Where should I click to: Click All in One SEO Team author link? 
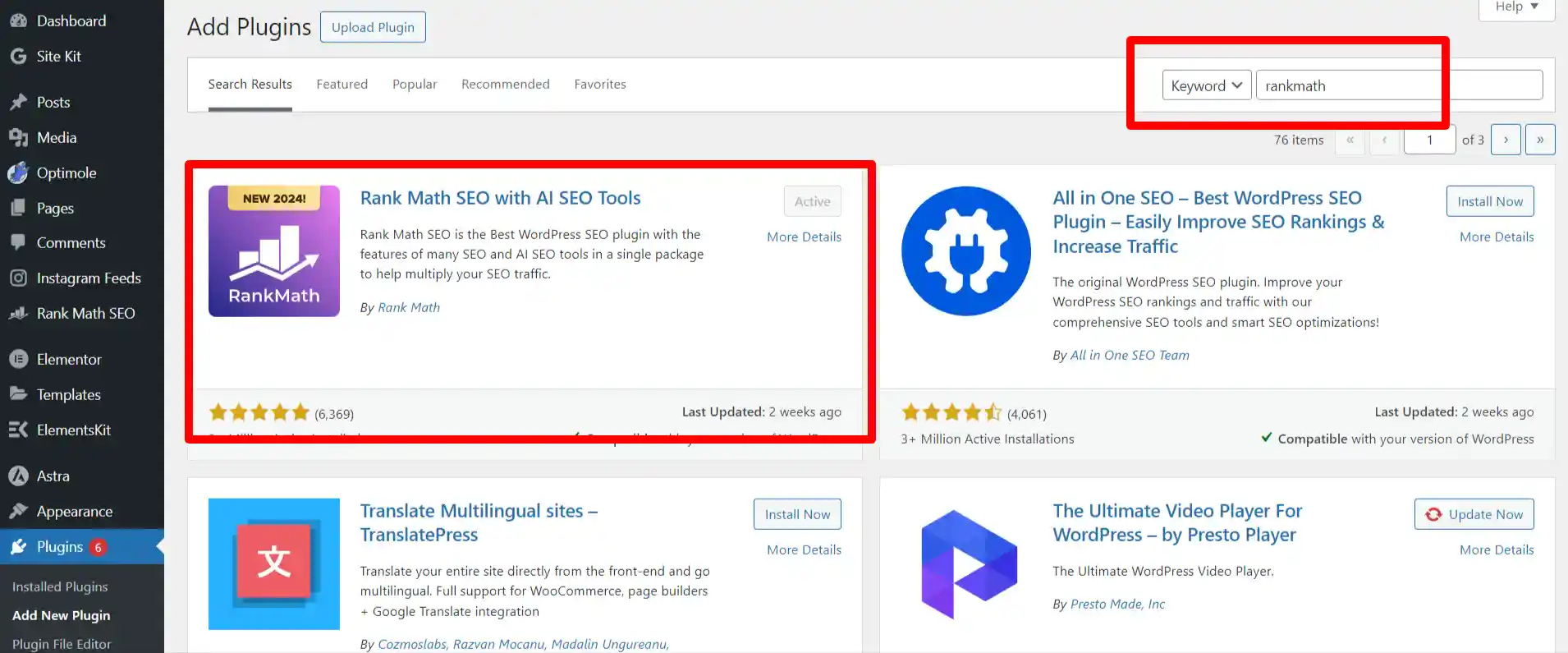1130,355
